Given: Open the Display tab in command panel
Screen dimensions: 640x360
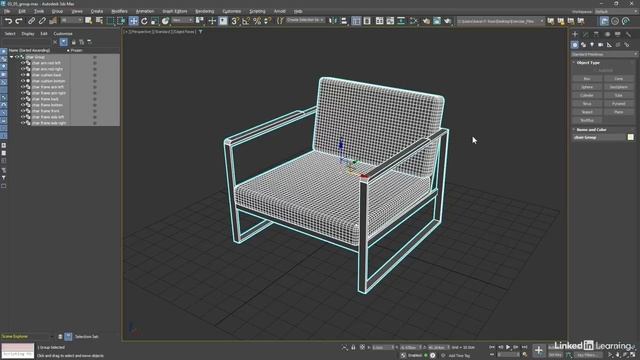Looking at the screenshot, I should coord(618,34).
